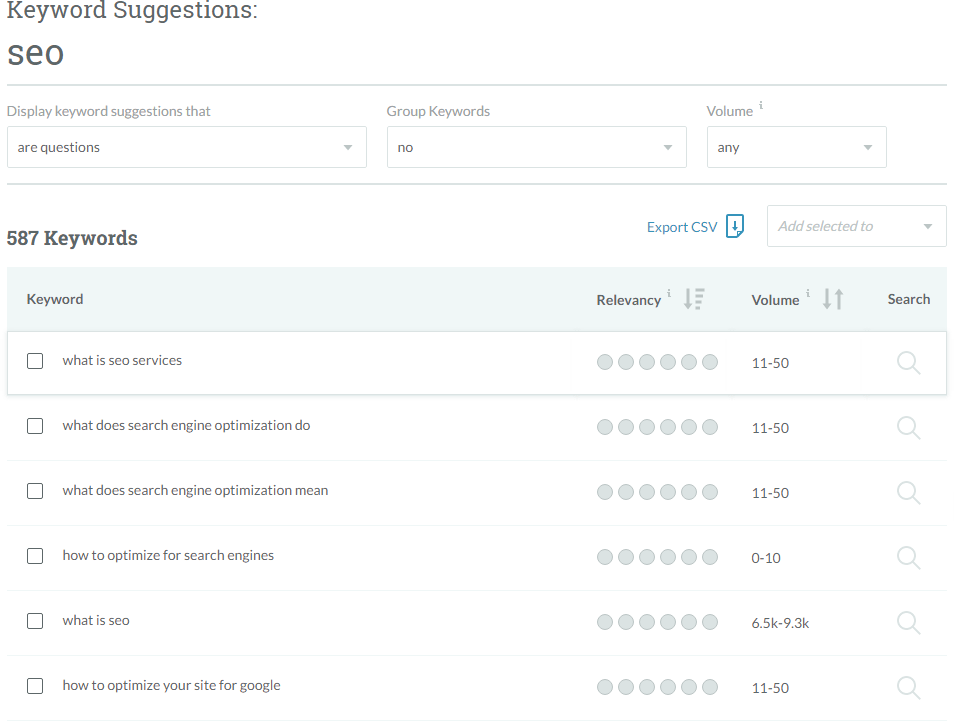
Task: Click magnifier for 'what does search engine optimization do'
Action: tap(908, 427)
